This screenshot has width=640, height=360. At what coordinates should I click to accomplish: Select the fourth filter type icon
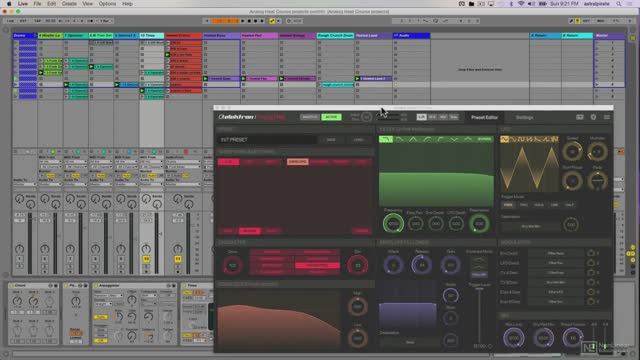[x=427, y=140]
